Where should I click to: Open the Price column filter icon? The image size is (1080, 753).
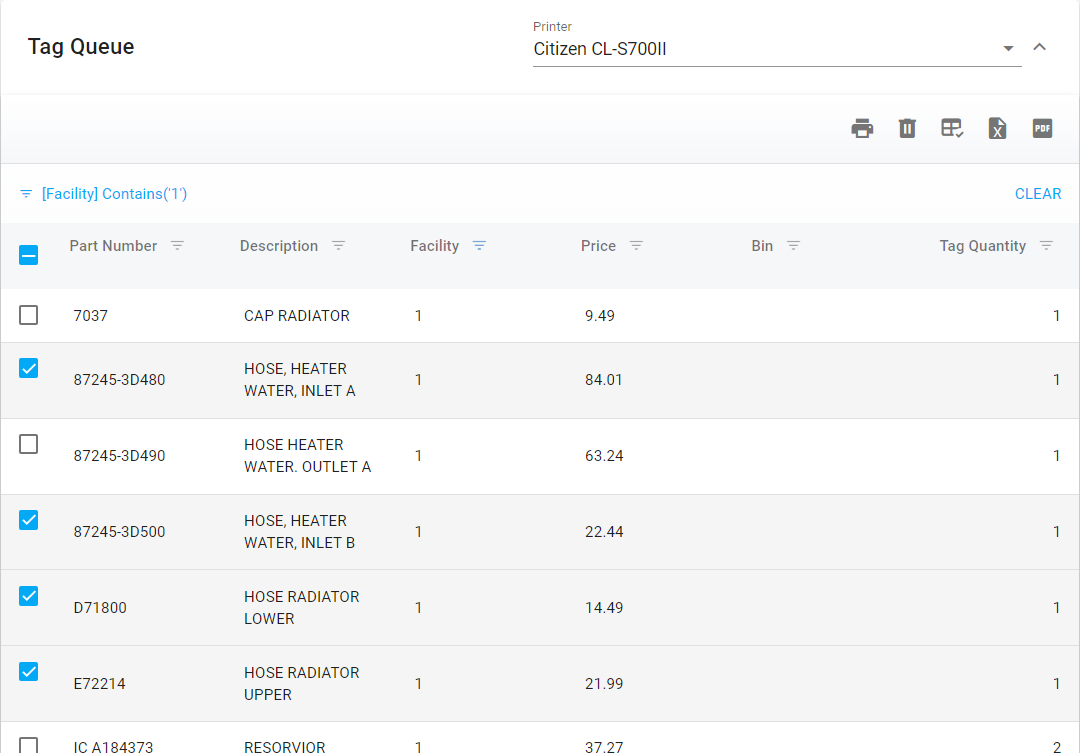(x=636, y=246)
